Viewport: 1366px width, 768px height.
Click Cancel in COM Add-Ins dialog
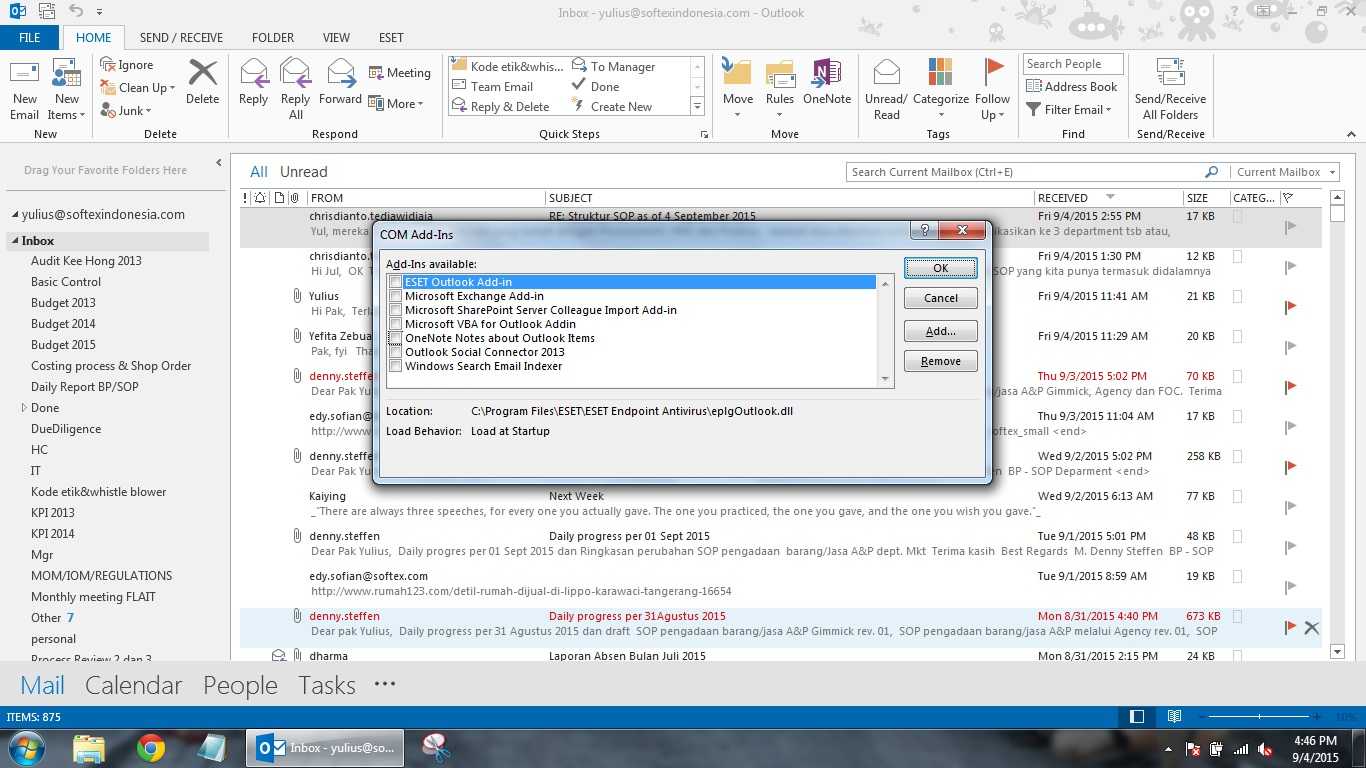940,298
